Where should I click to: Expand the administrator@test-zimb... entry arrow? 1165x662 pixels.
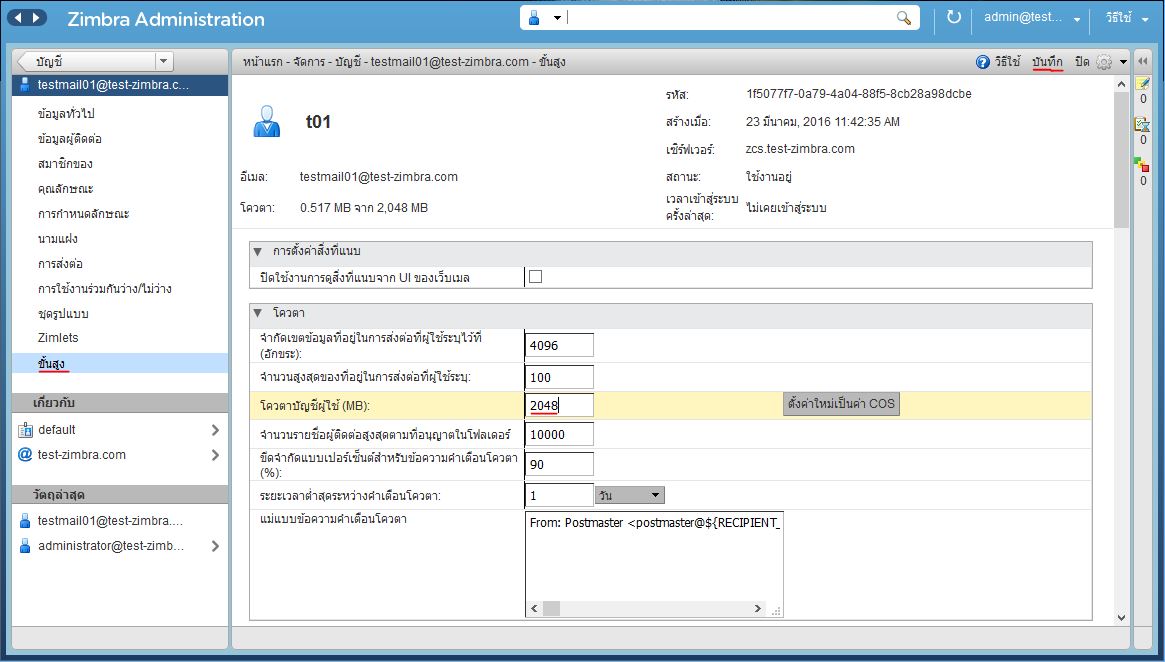click(215, 546)
